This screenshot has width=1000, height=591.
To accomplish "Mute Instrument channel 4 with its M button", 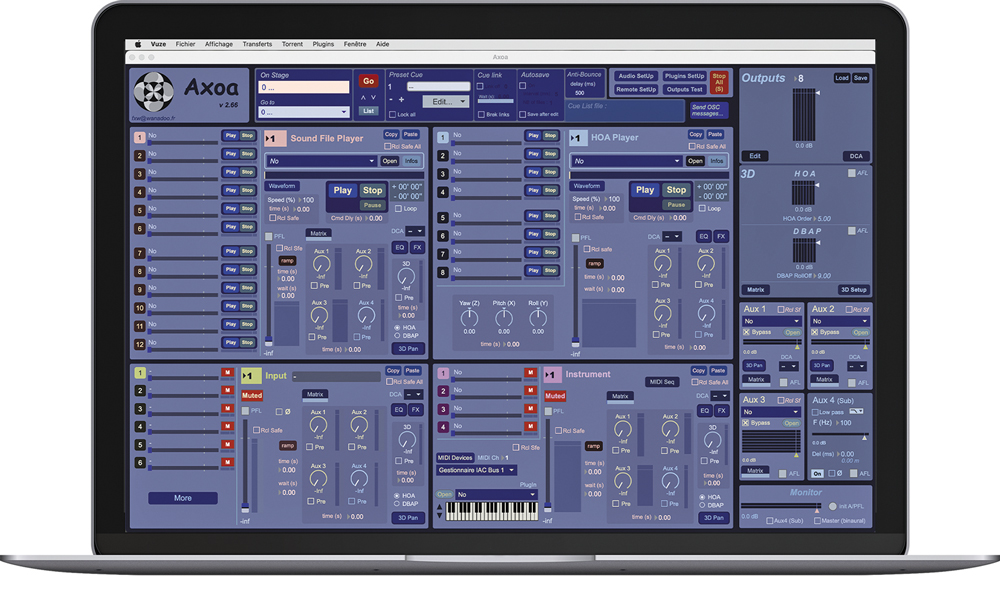I will point(530,426).
